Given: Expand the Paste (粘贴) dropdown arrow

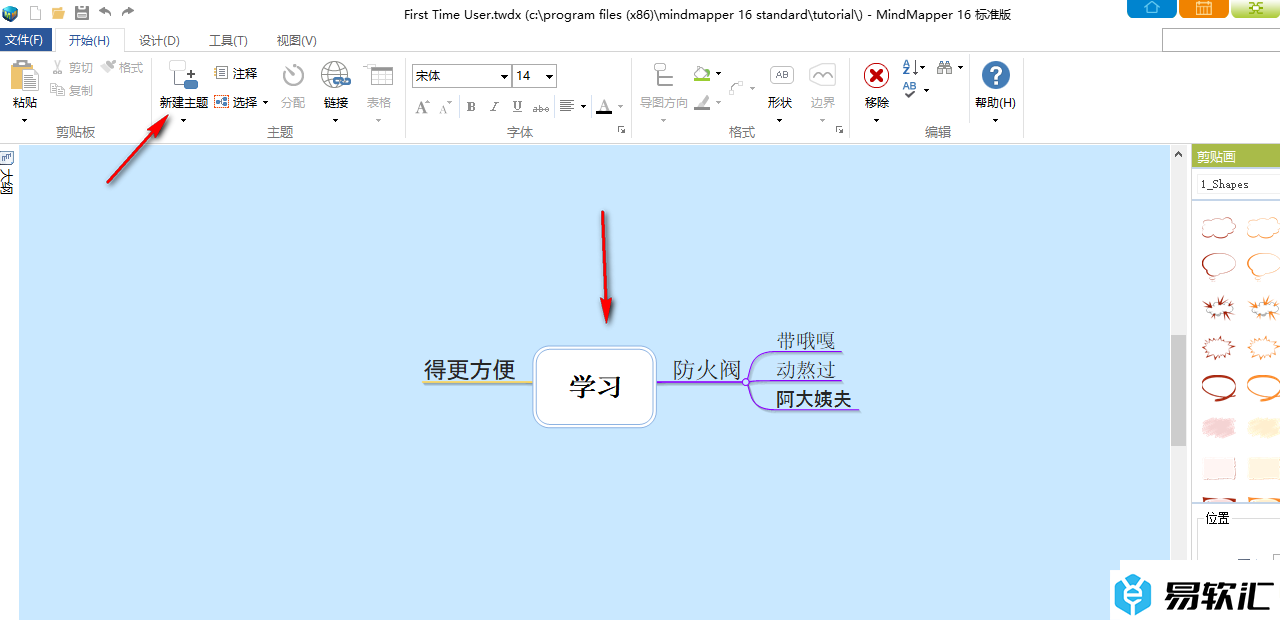Looking at the screenshot, I should [25, 120].
